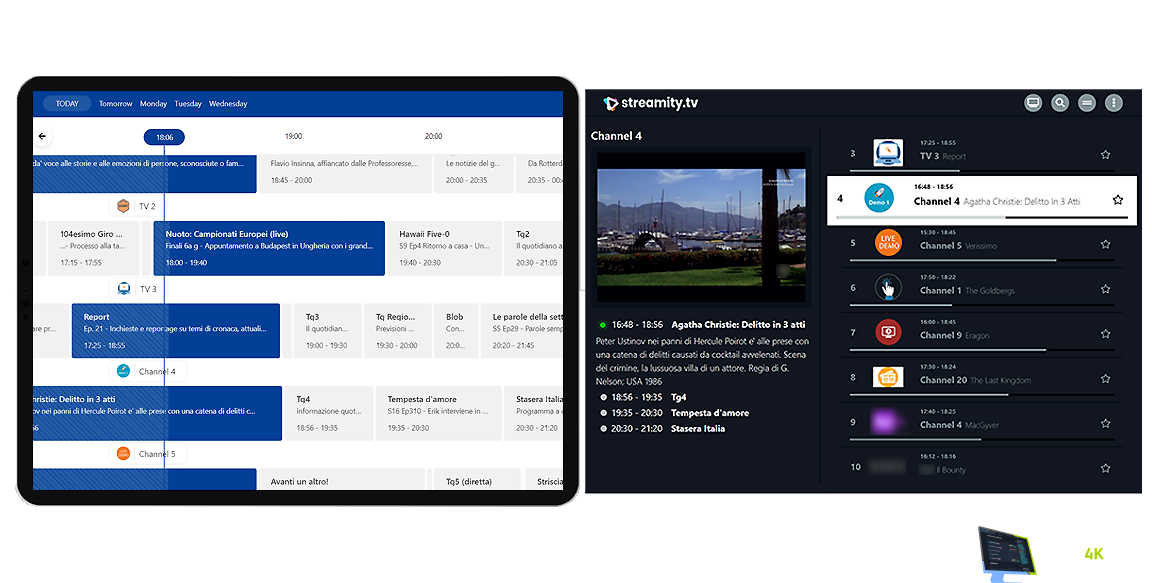Toggle favorite star for Channel 20
This screenshot has width=1152, height=583.
1105,378
